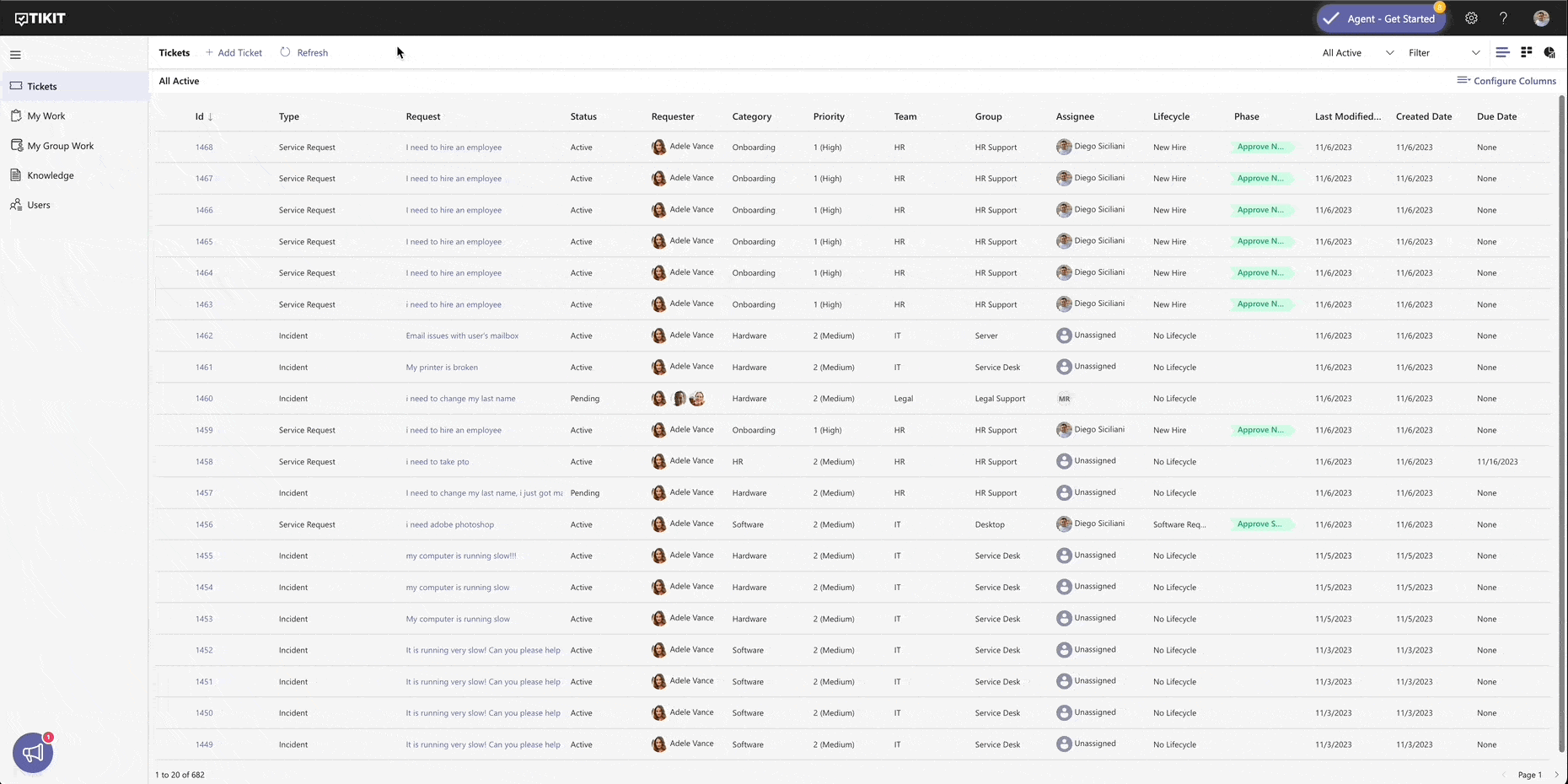Click the Refresh icon in toolbar
This screenshot has width=1568, height=784.
(286, 52)
